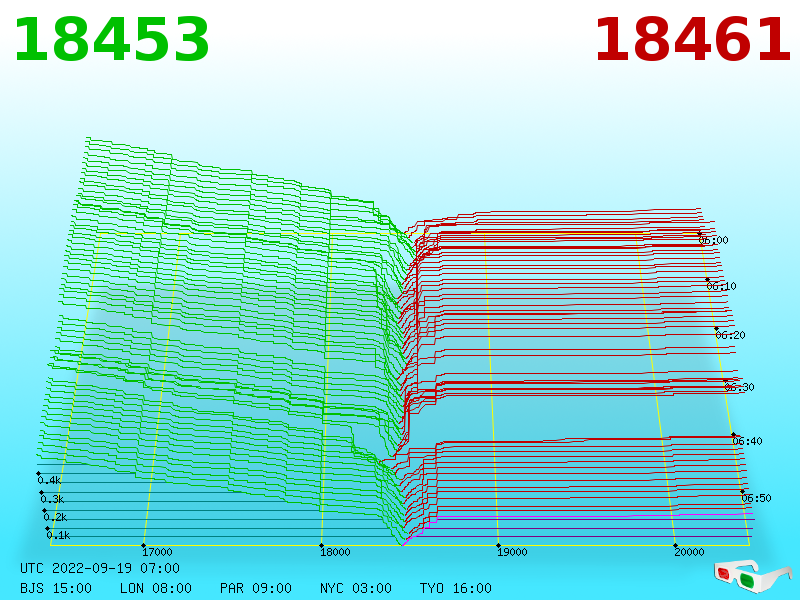
Task: Click the 0.1k depth axis label
Action: (x=58, y=535)
